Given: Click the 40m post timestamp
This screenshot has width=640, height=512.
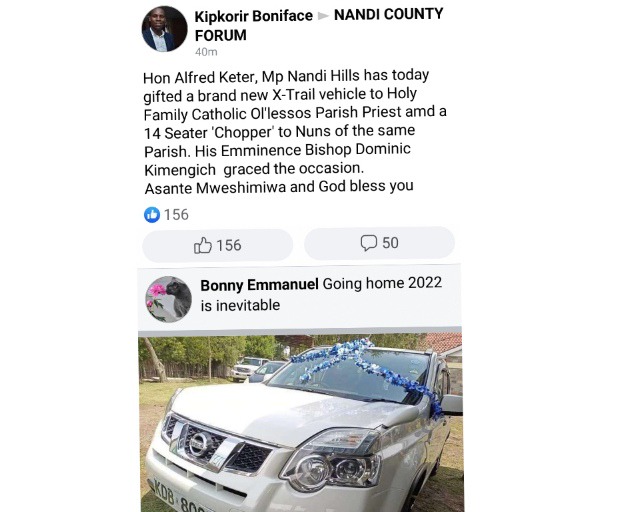Looking at the screenshot, I should [206, 52].
